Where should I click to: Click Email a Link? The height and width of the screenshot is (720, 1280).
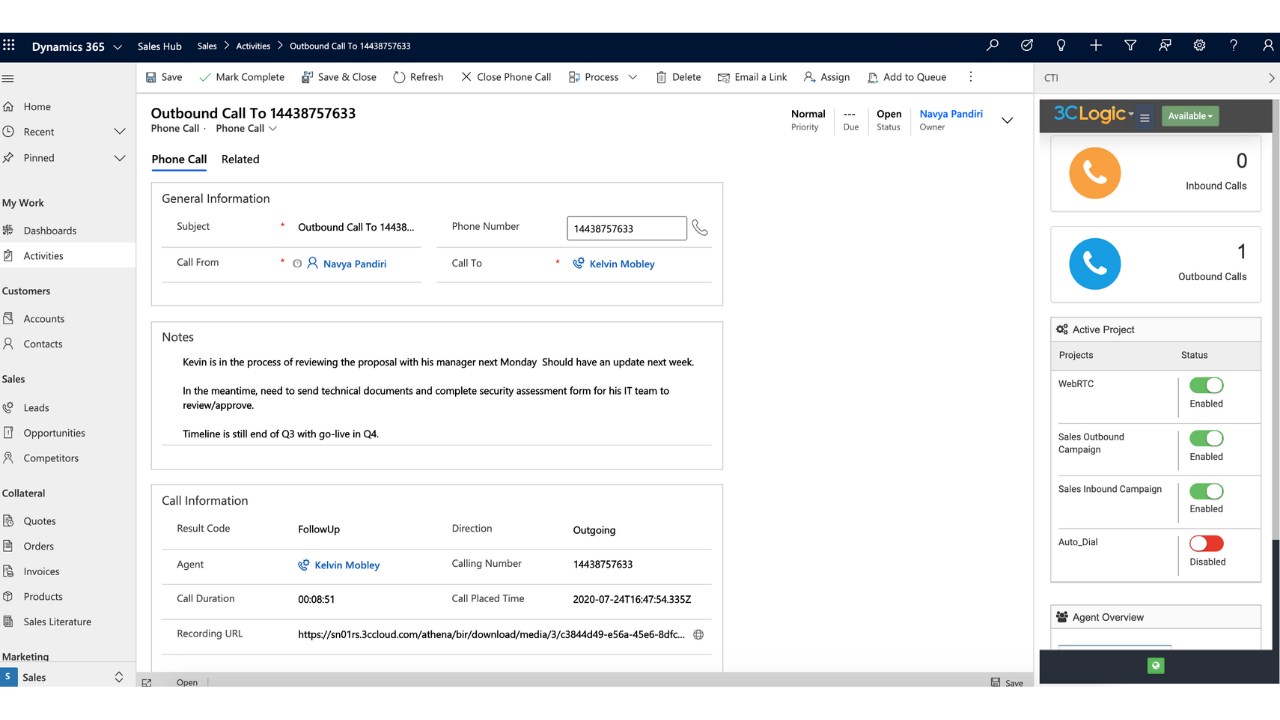[752, 77]
